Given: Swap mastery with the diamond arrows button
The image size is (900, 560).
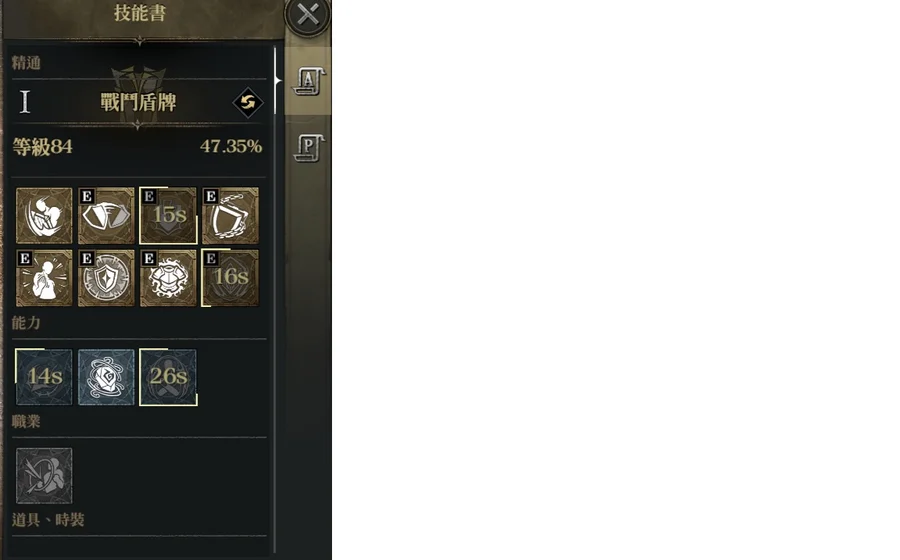Looking at the screenshot, I should [x=248, y=103].
